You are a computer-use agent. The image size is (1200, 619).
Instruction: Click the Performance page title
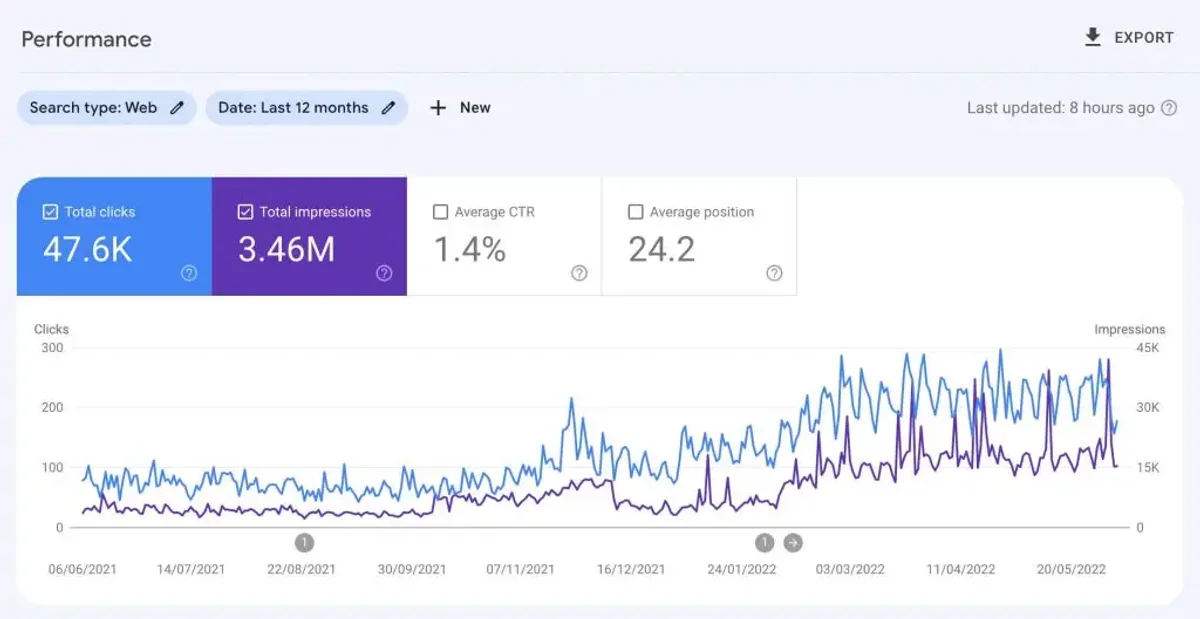point(86,39)
